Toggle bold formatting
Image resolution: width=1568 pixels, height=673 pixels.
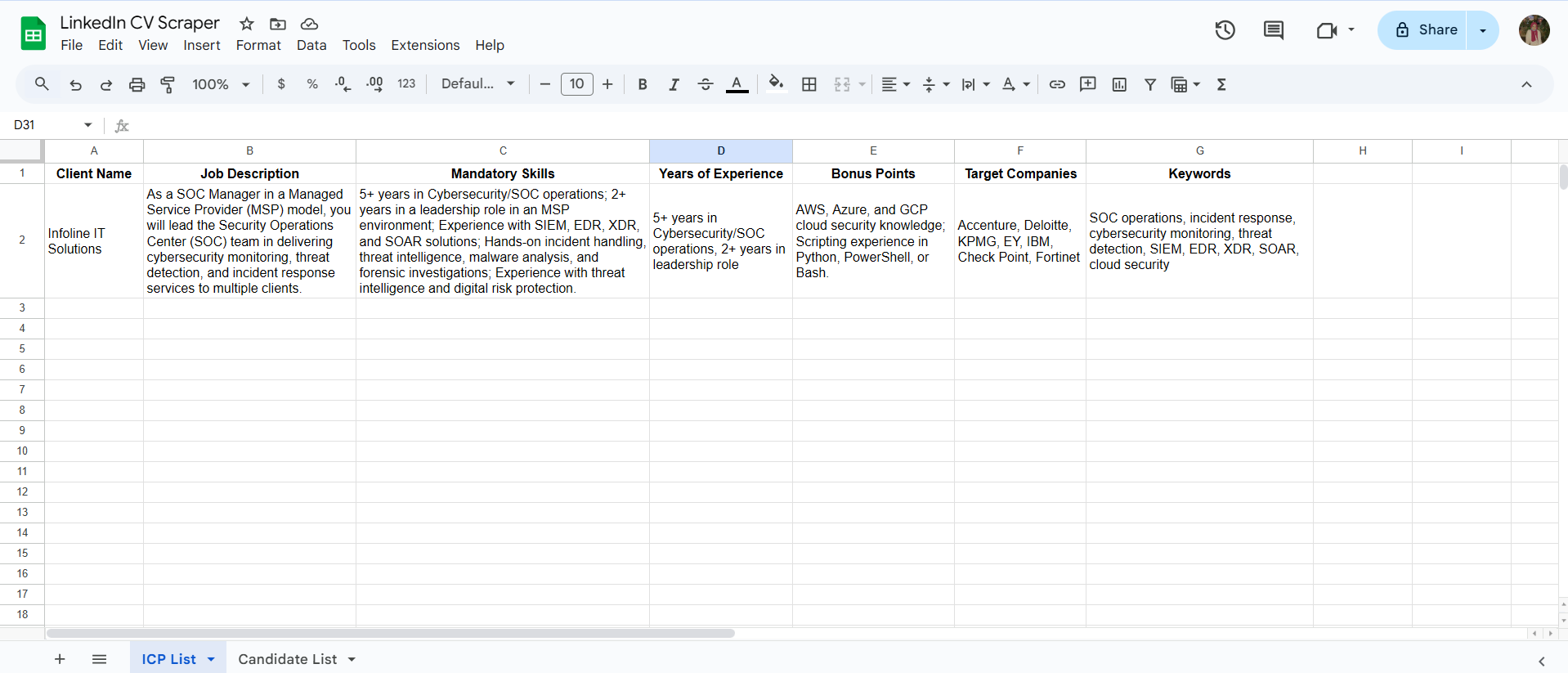643,84
